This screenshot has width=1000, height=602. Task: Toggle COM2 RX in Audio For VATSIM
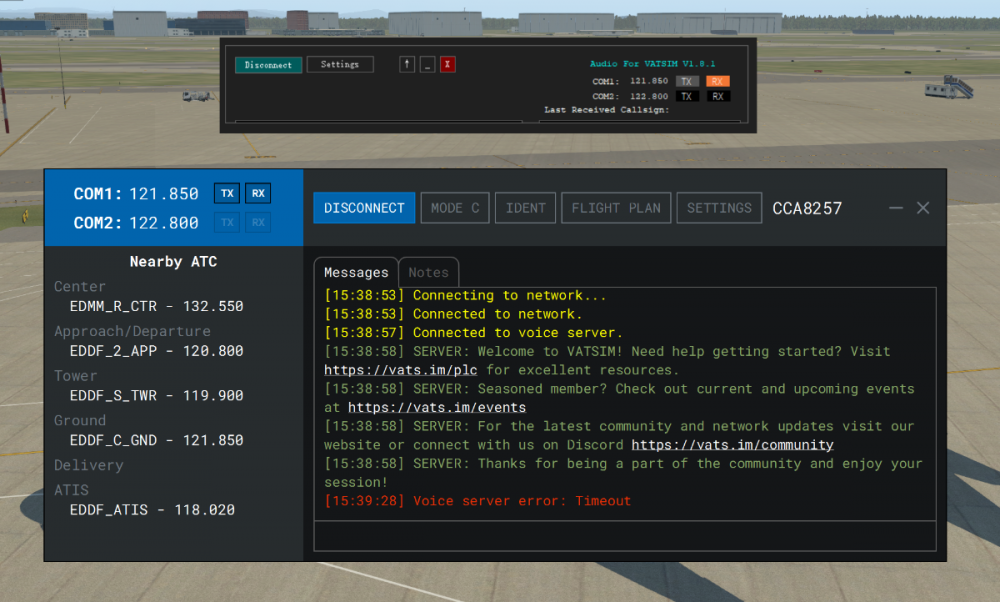click(718, 96)
